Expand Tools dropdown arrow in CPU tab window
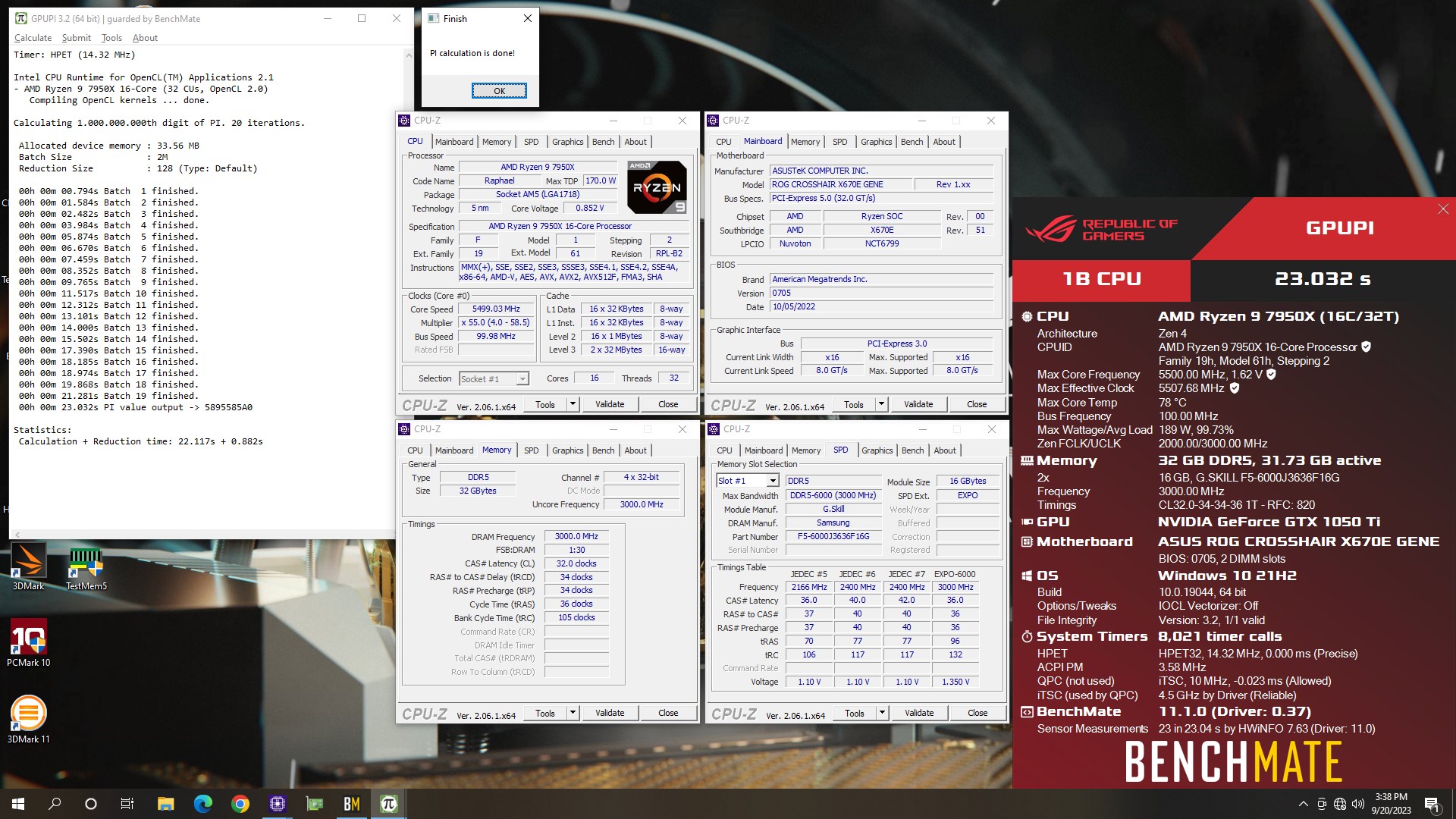 (573, 404)
